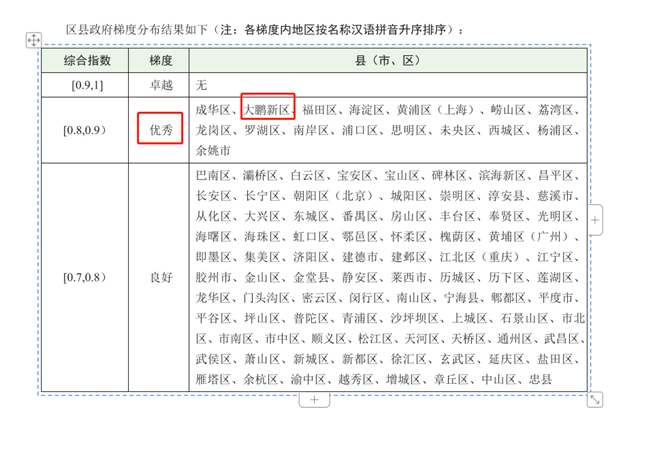Click the table resize handle icon

tap(595, 400)
